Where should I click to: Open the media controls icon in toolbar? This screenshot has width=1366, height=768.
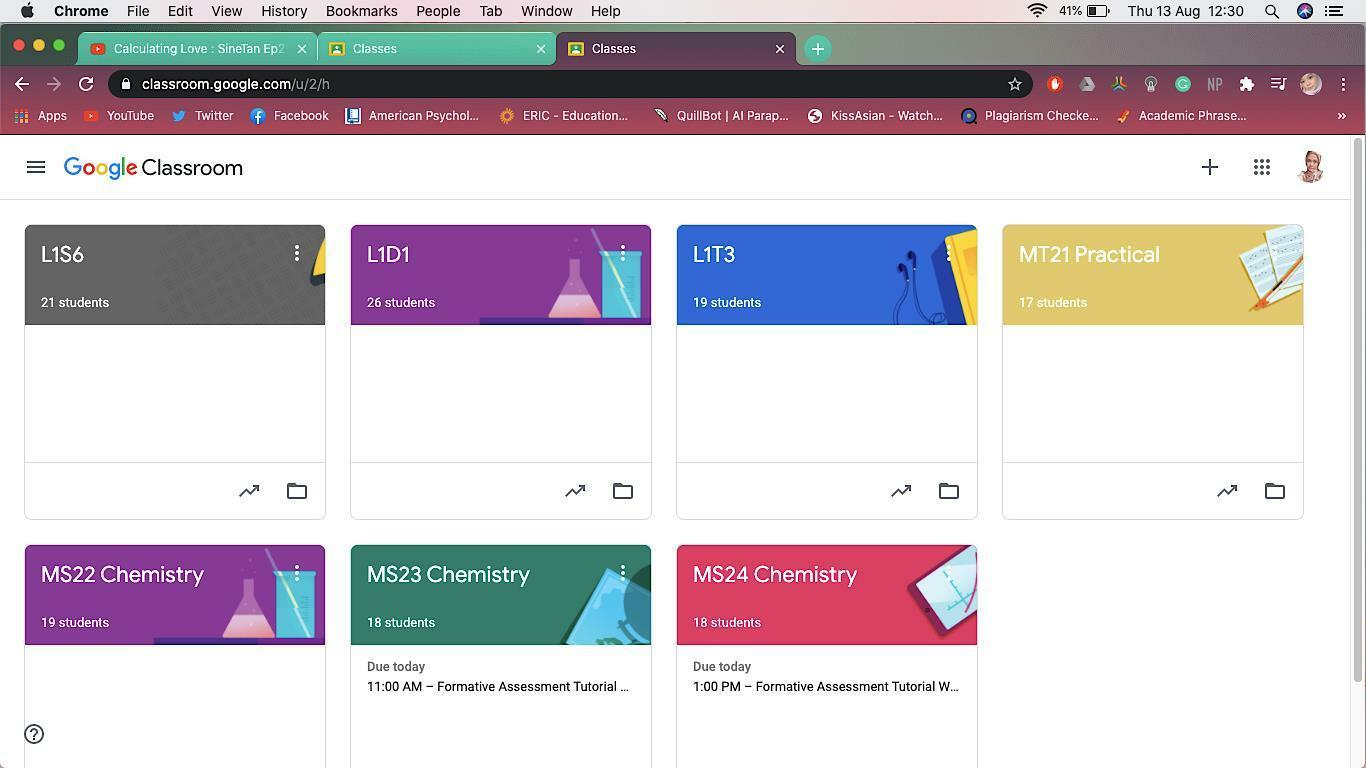click(x=1278, y=84)
